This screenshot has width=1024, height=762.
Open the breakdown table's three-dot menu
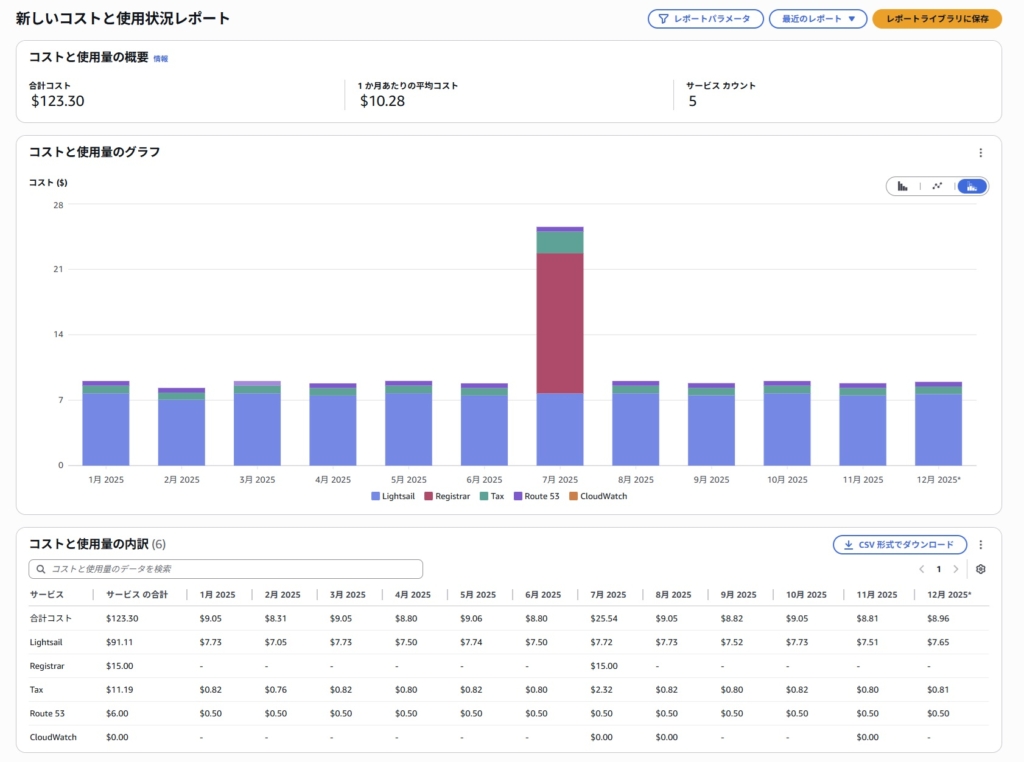[x=980, y=545]
